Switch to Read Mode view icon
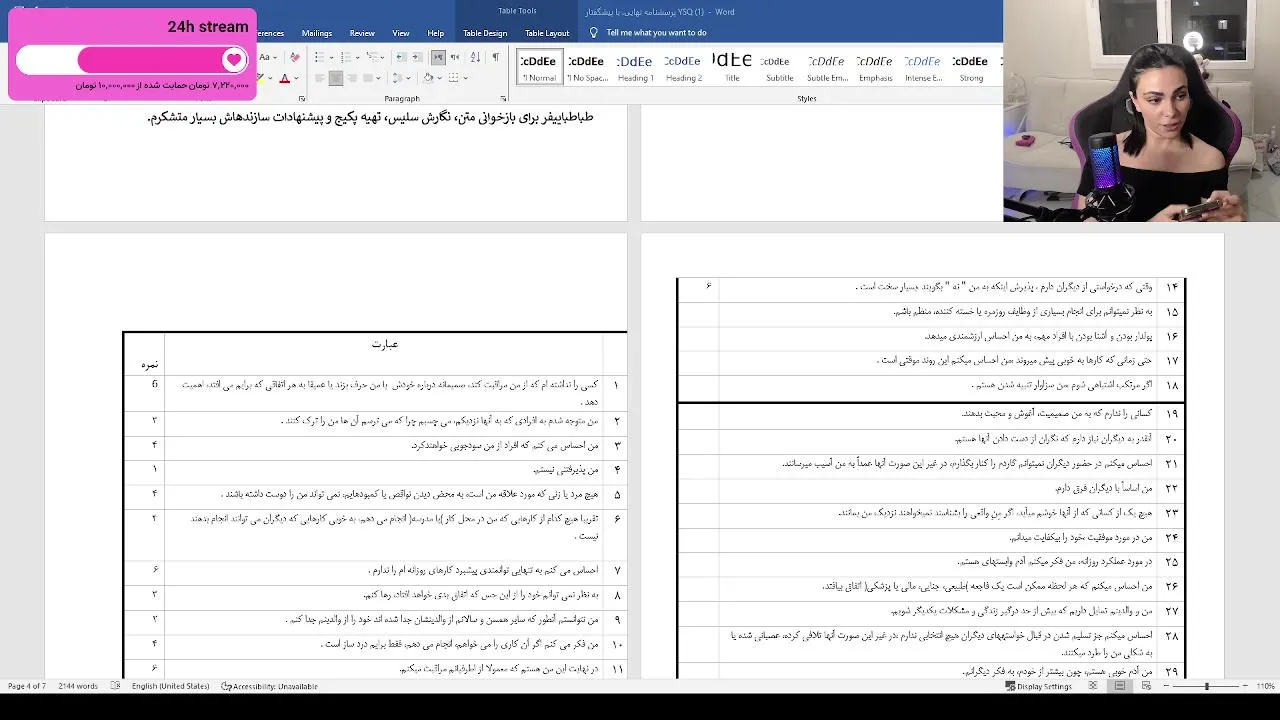1280x720 pixels. tap(1093, 686)
